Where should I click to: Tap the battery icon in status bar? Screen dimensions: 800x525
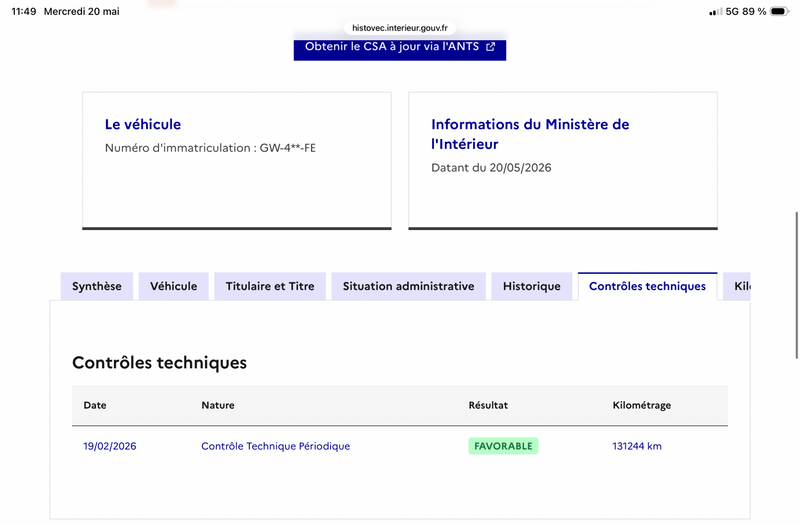(x=780, y=11)
